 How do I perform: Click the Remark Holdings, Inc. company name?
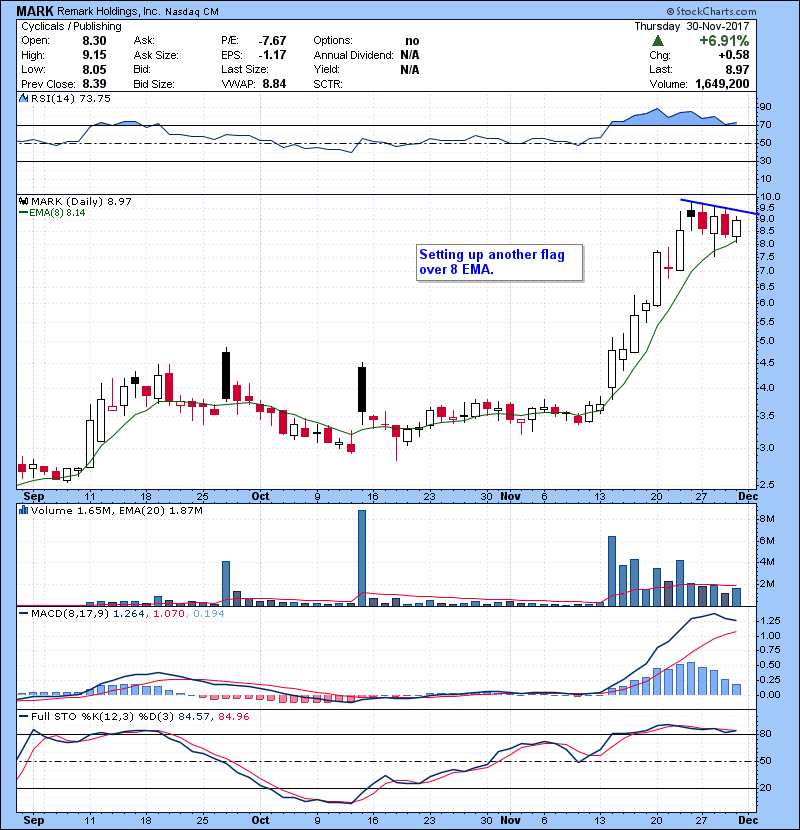[x=108, y=11]
